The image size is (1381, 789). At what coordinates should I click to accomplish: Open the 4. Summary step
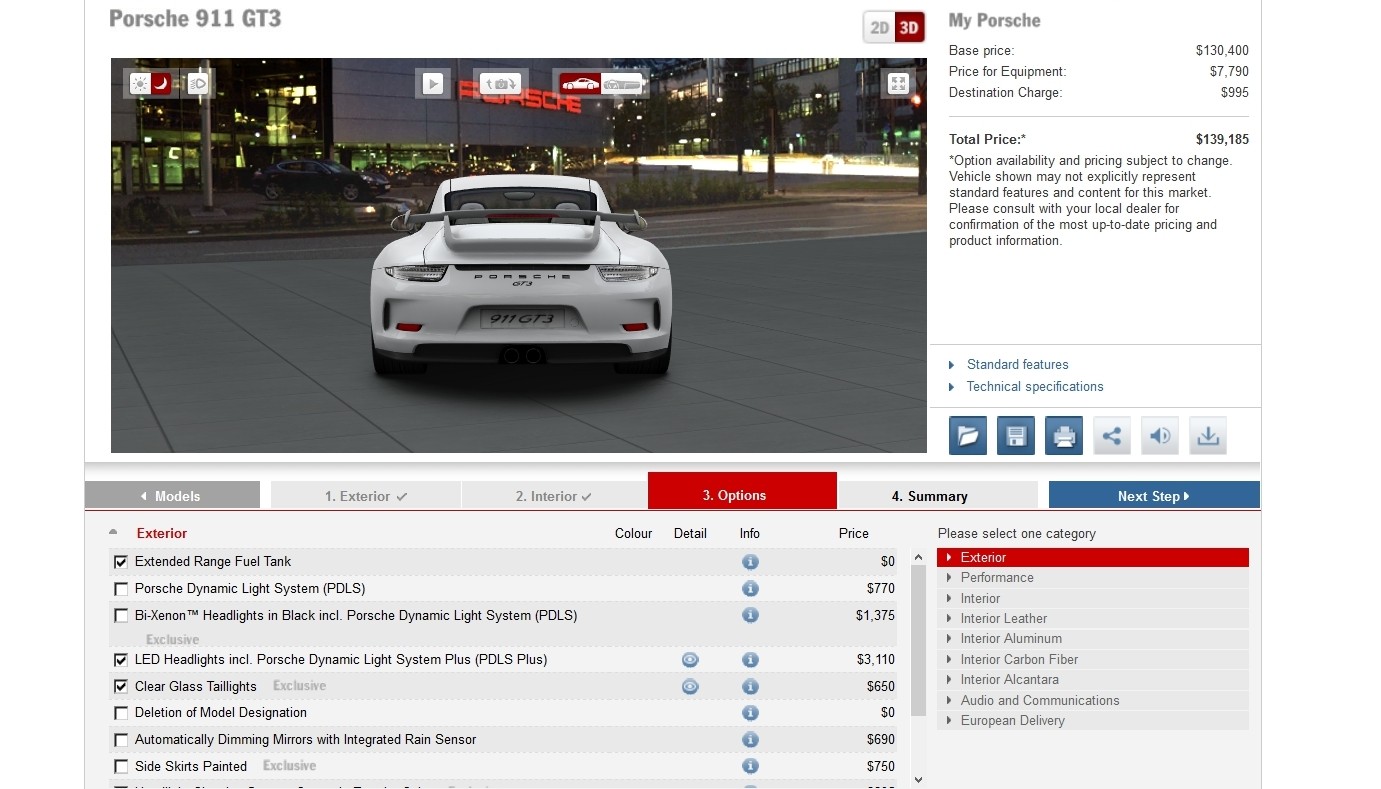pos(938,496)
